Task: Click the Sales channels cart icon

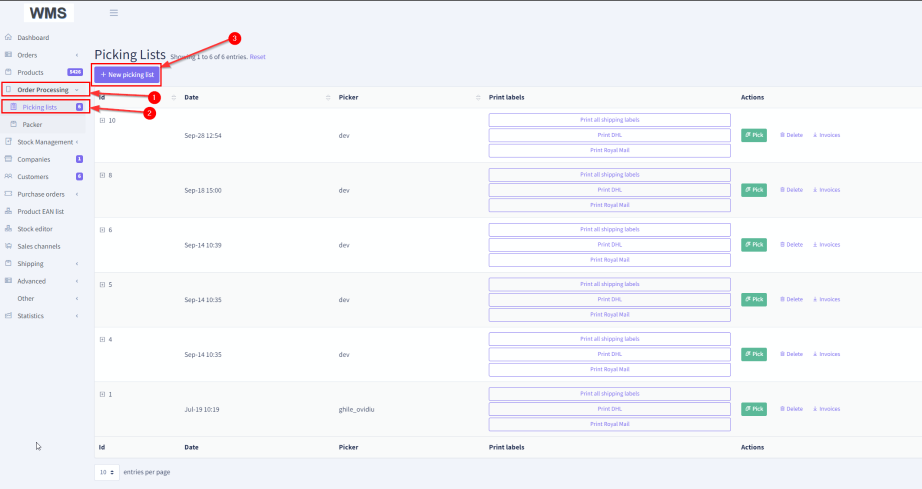Action: click(9, 246)
